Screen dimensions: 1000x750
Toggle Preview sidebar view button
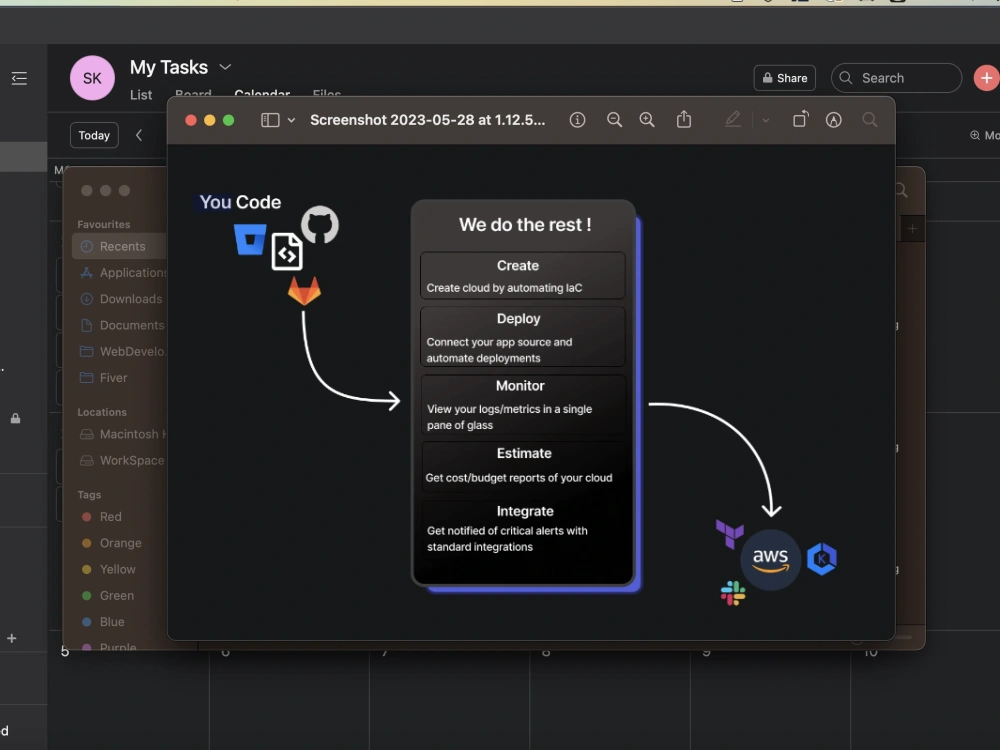pyautogui.click(x=270, y=120)
